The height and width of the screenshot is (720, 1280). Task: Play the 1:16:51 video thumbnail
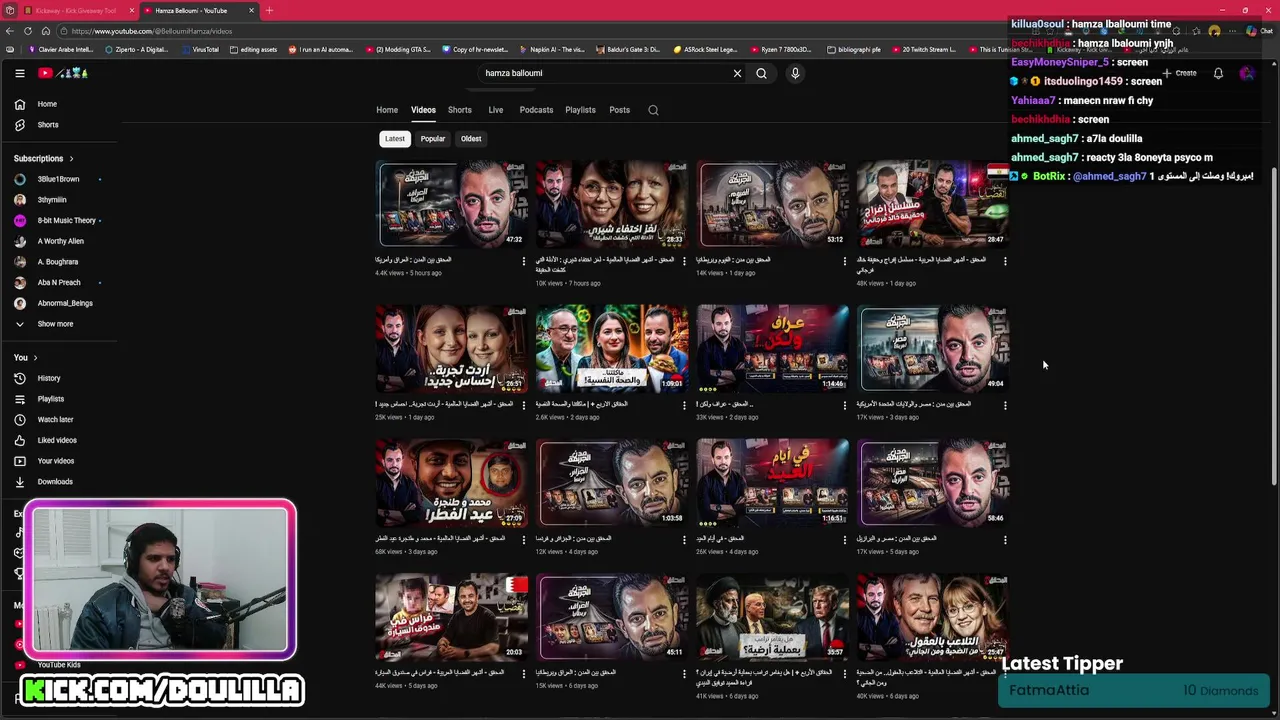pos(773,482)
